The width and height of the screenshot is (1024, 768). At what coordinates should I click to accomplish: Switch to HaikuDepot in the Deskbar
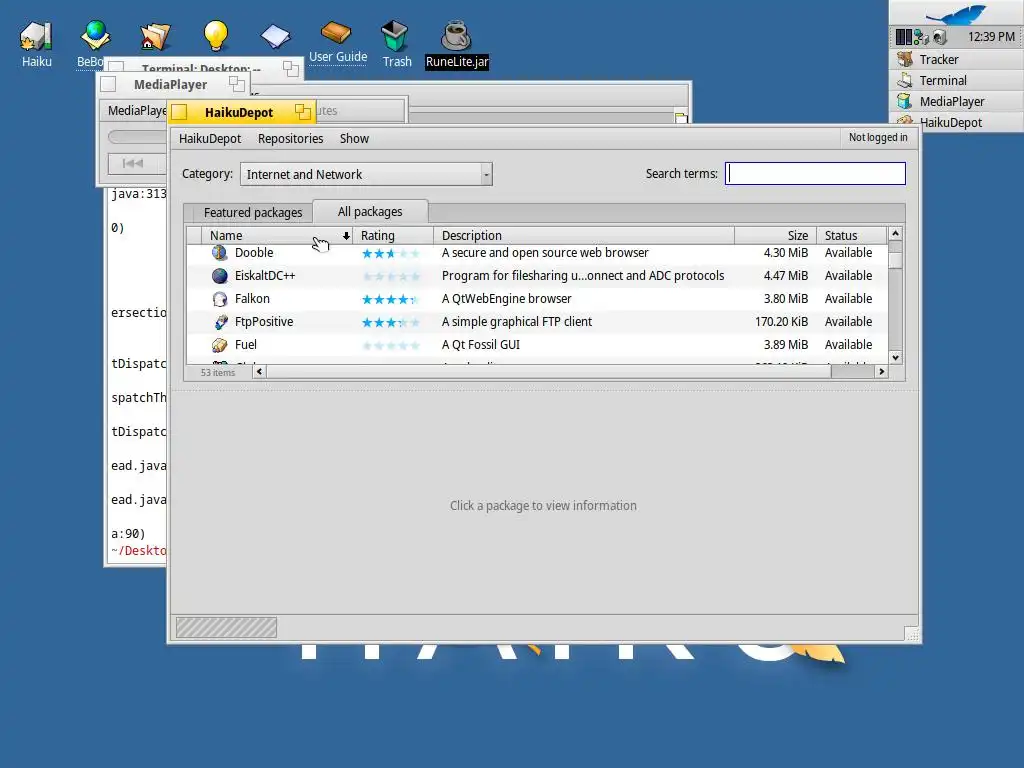point(956,122)
